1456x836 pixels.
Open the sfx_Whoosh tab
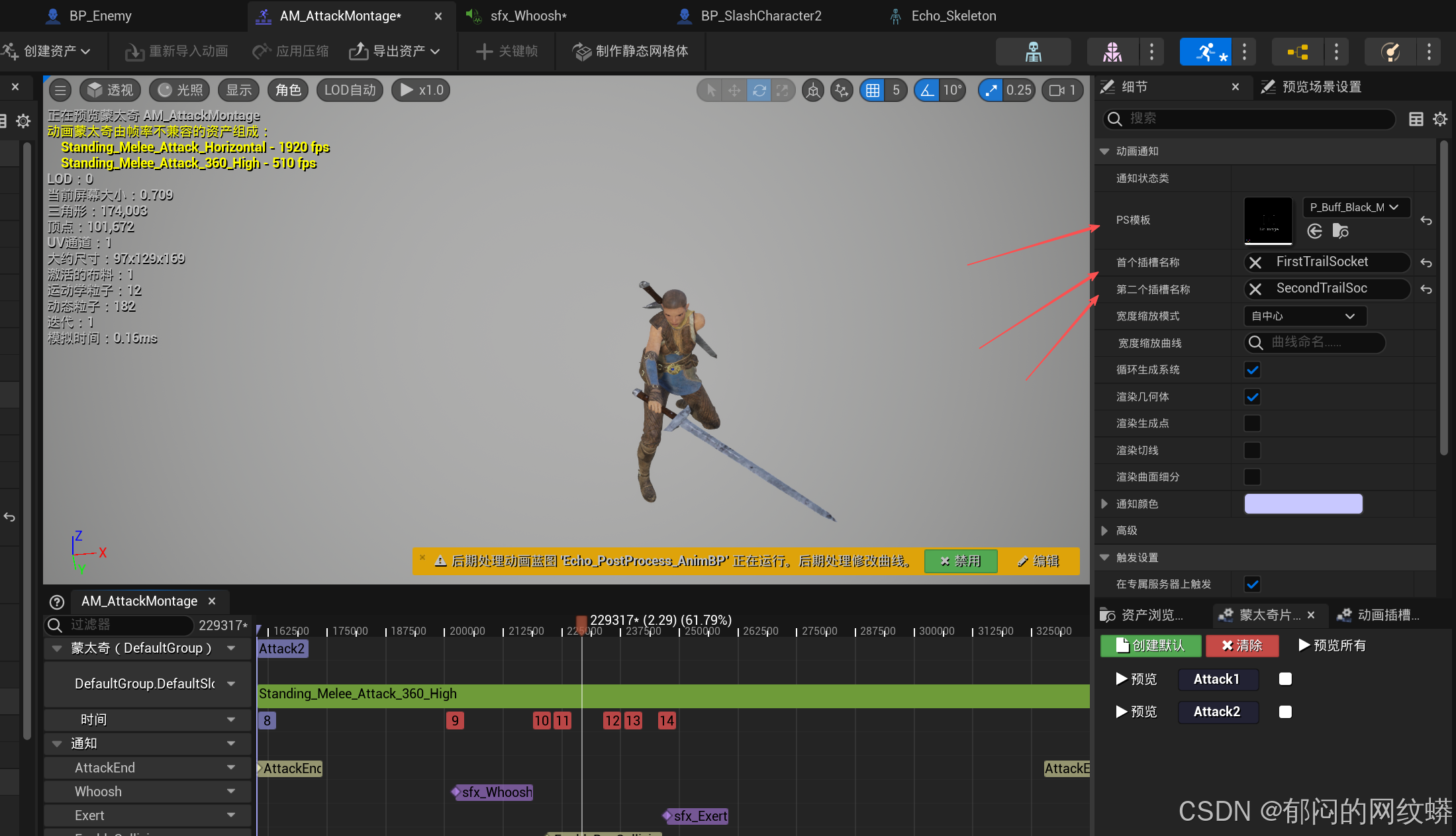coord(528,16)
